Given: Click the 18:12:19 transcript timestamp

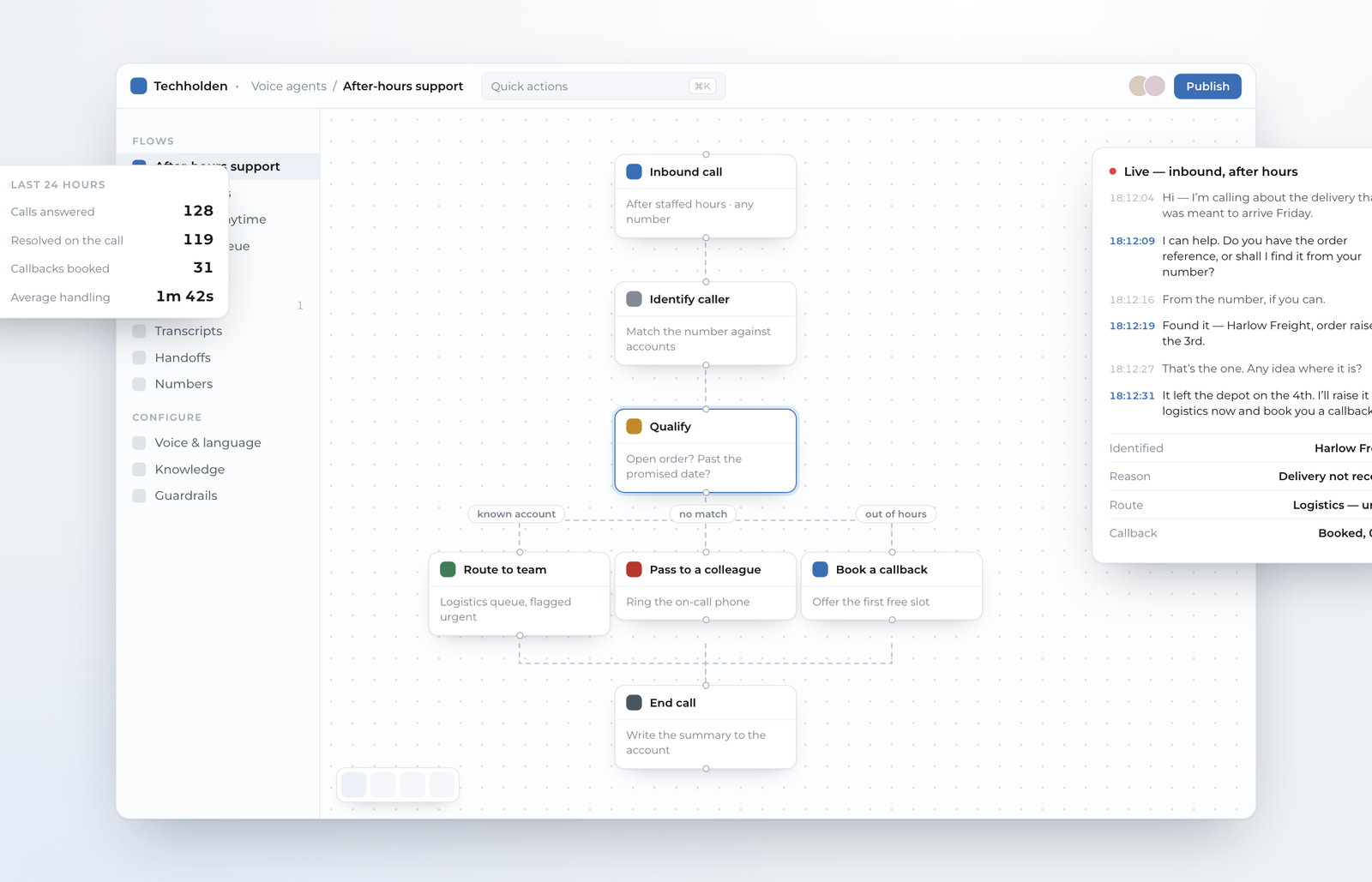Looking at the screenshot, I should tap(1132, 326).
